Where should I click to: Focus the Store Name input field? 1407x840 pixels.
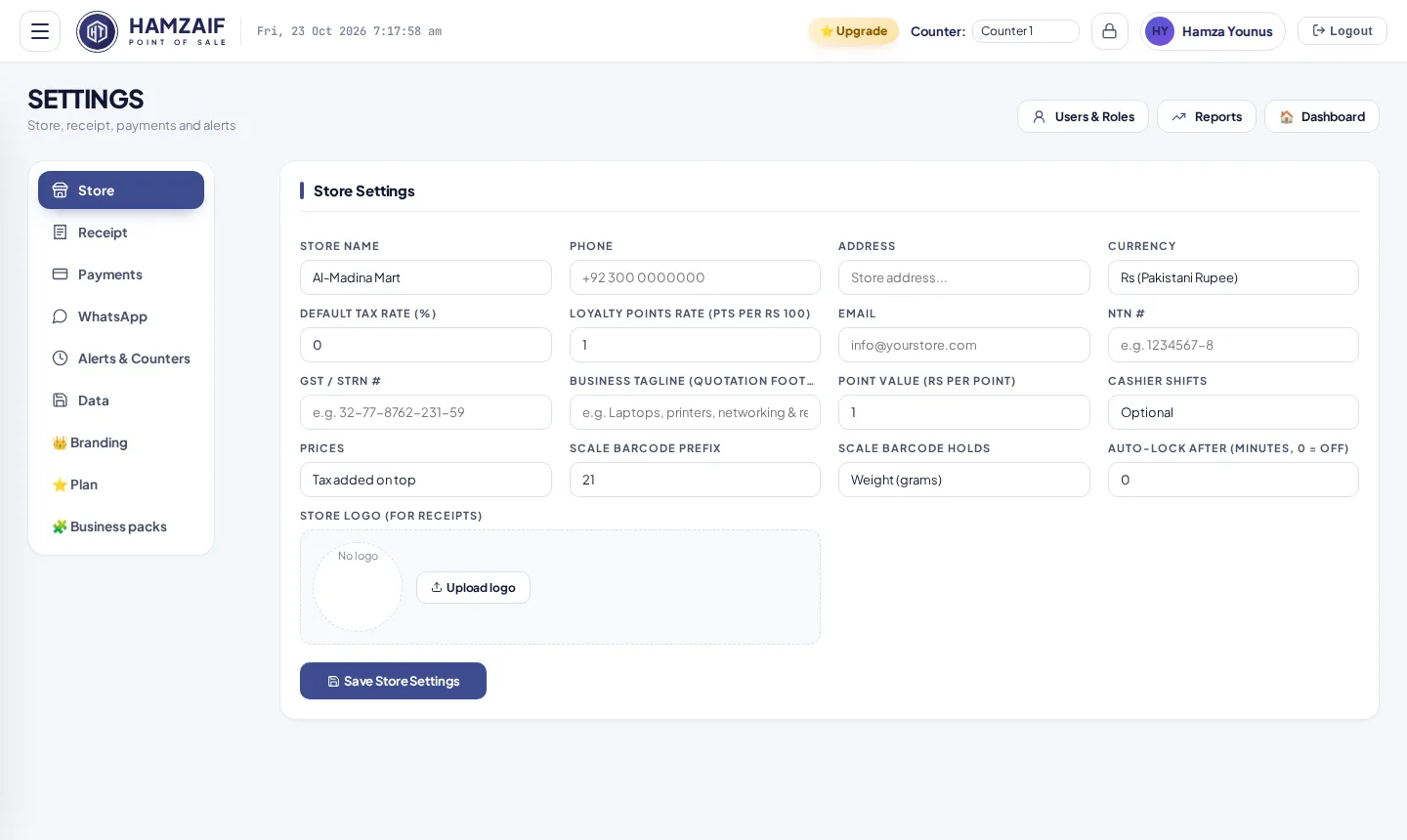[425, 277]
